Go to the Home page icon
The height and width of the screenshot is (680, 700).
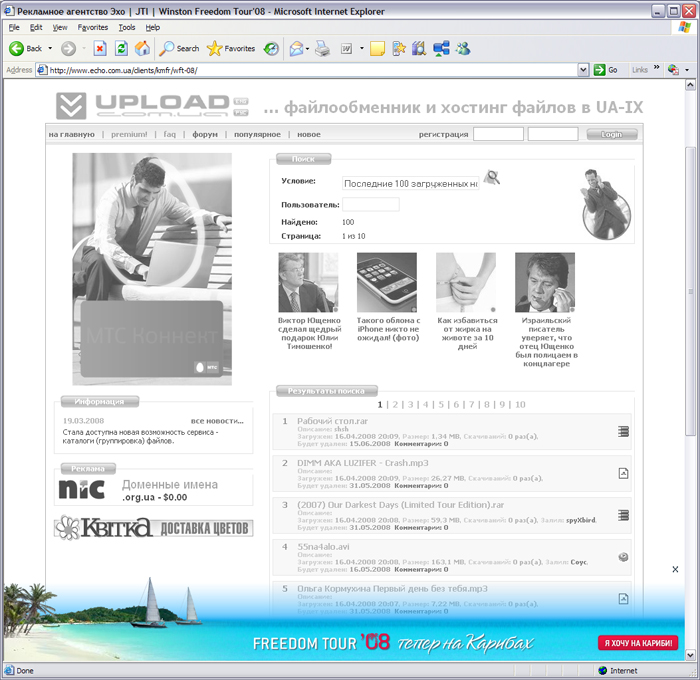coord(142,48)
